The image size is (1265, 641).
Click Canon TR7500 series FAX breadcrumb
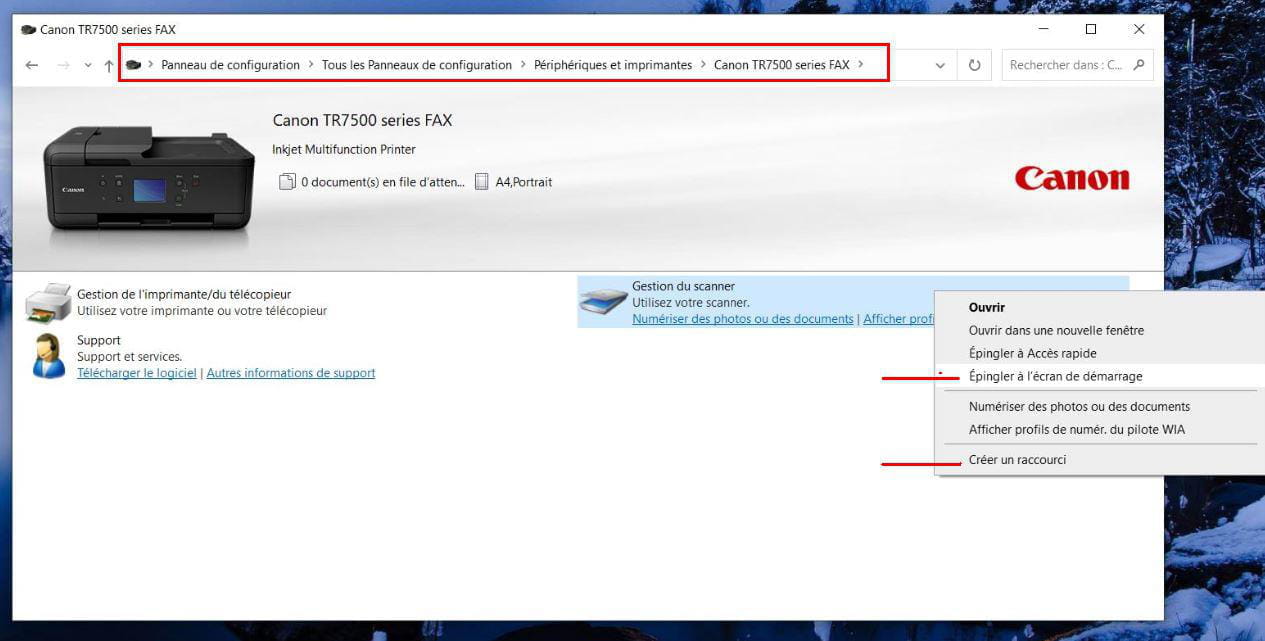click(782, 65)
